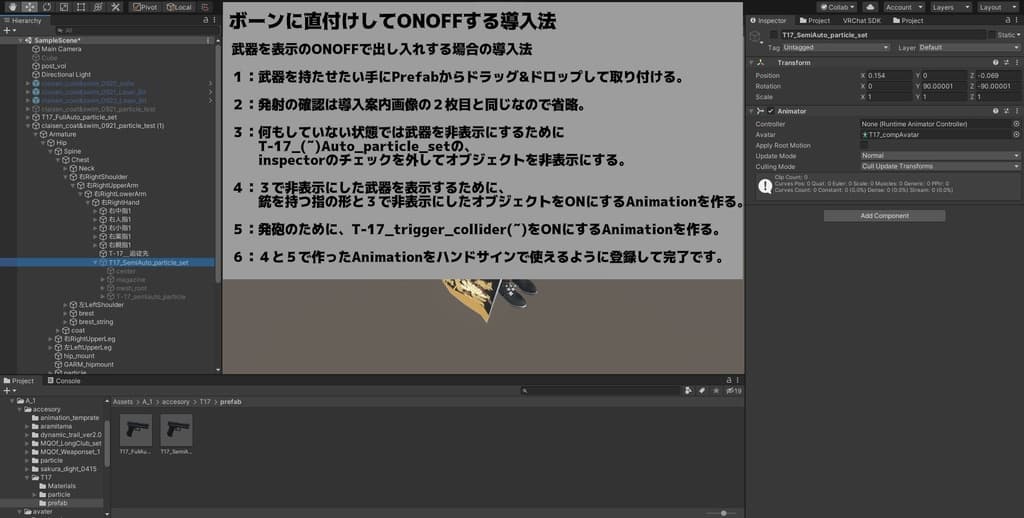Toggle Local/Global handle rotation
The image size is (1024, 518).
[178, 7]
